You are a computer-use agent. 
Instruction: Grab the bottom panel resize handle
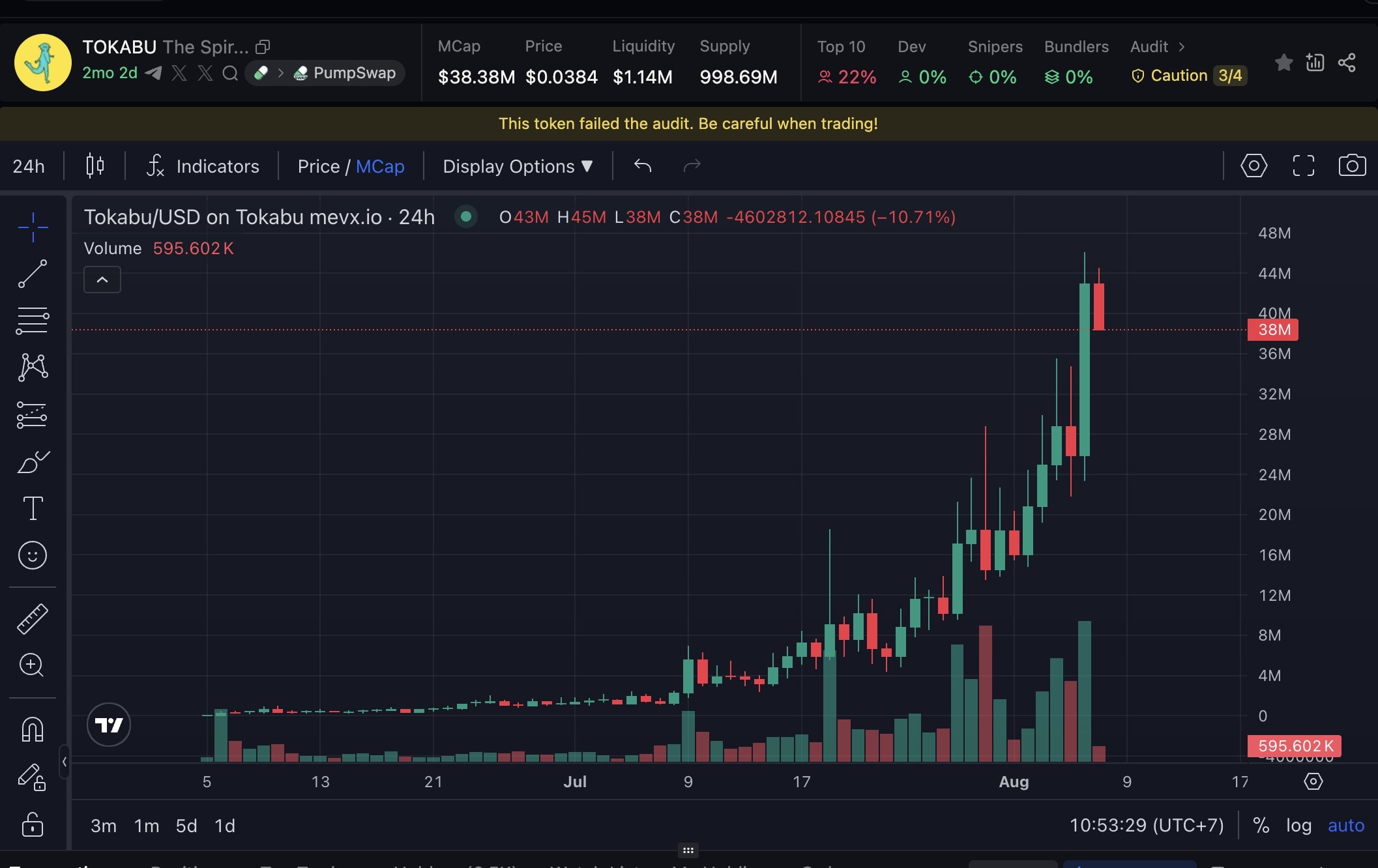click(x=688, y=850)
